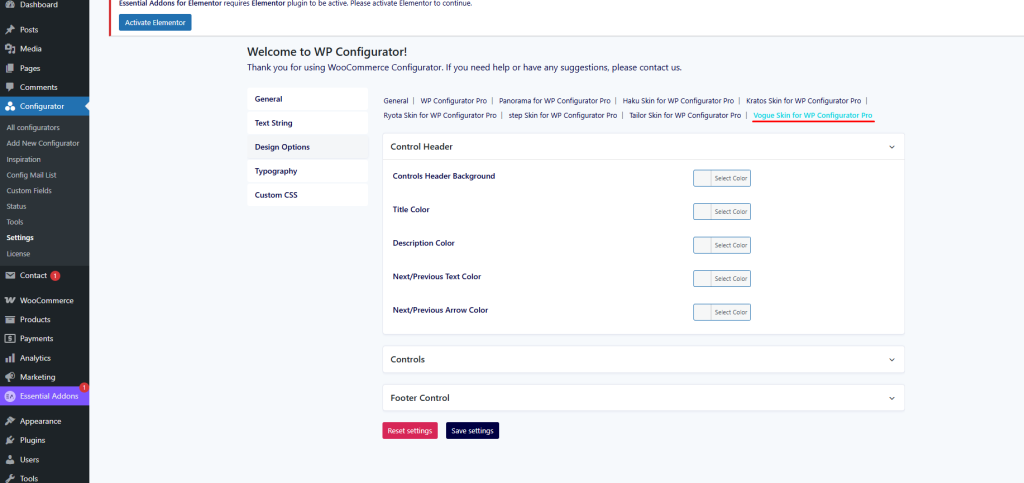Select Kratos Skin for WP Configurator Pro
This screenshot has height=483, width=1024.
pyautogui.click(x=803, y=101)
